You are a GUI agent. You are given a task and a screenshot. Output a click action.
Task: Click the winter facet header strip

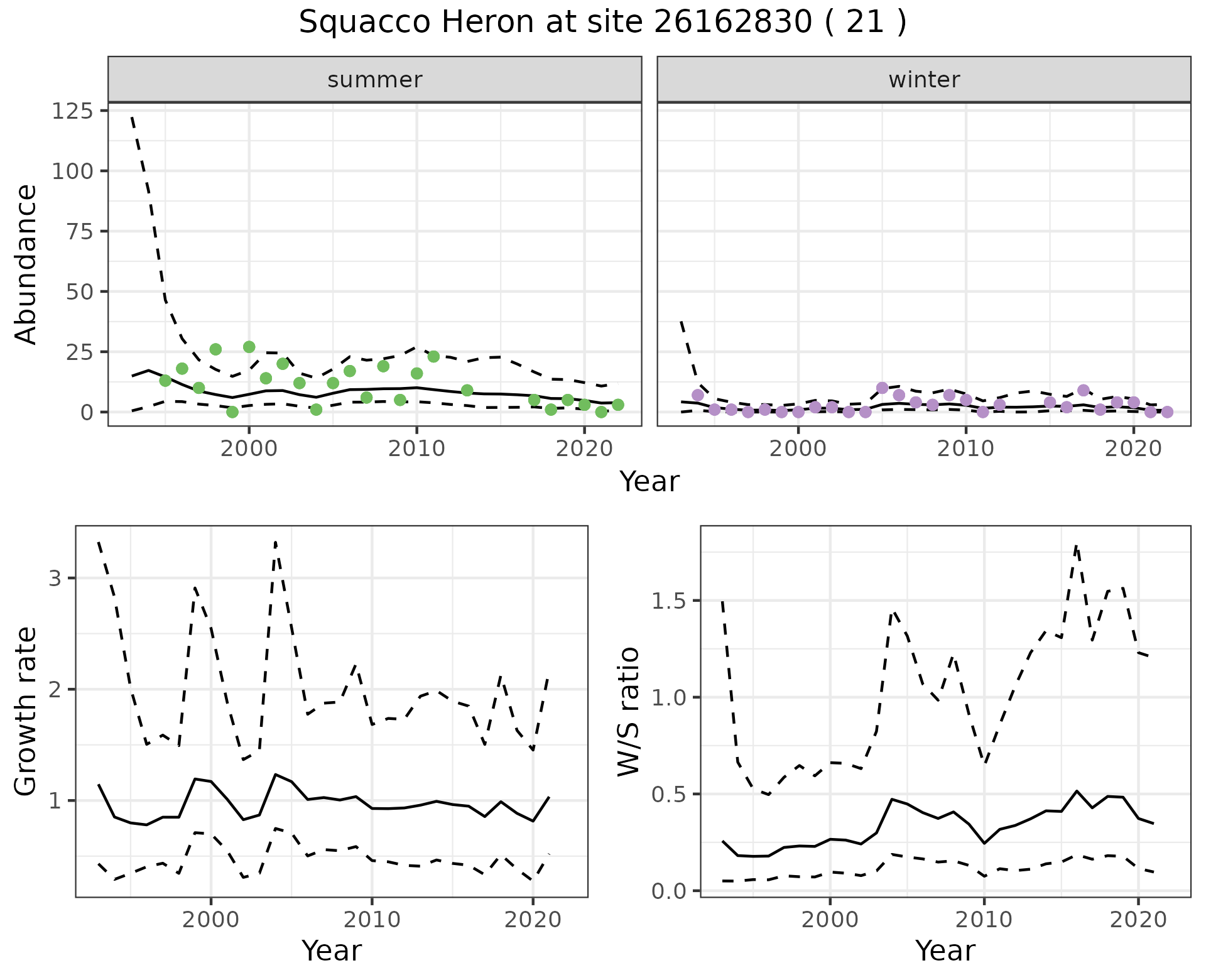click(x=923, y=80)
